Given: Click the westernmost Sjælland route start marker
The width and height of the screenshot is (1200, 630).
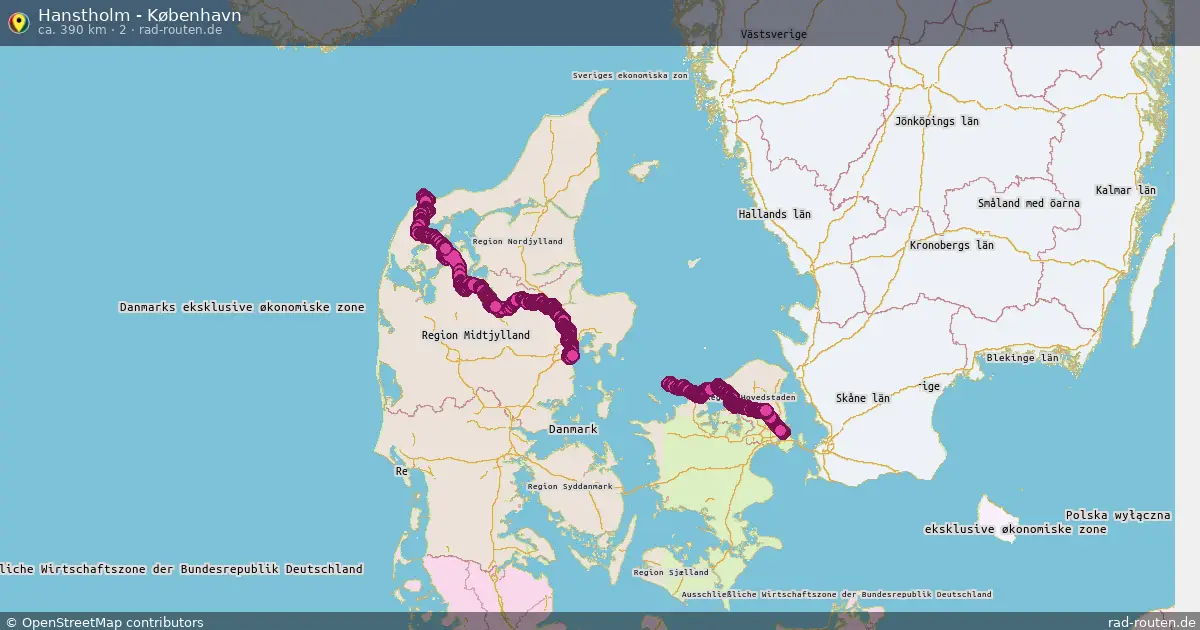Looking at the screenshot, I should [x=669, y=383].
